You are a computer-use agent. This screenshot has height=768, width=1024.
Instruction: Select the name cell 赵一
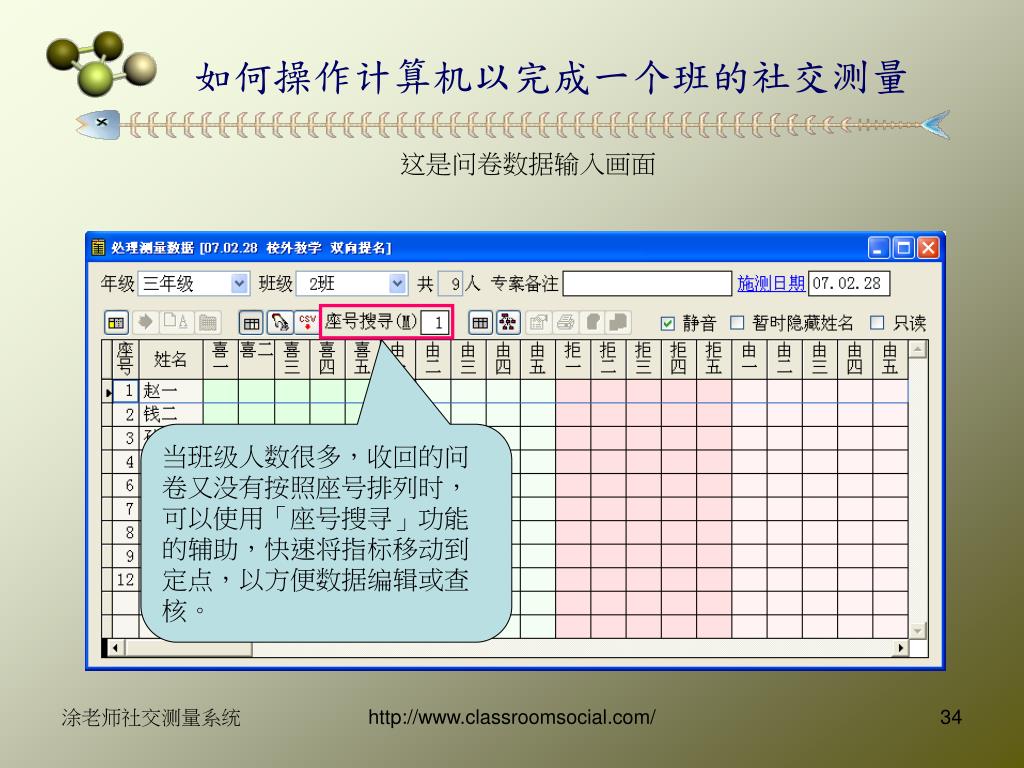click(171, 391)
